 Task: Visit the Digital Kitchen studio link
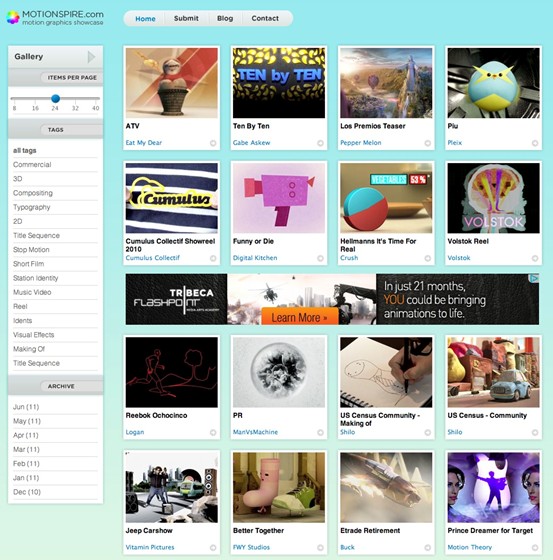[255, 258]
